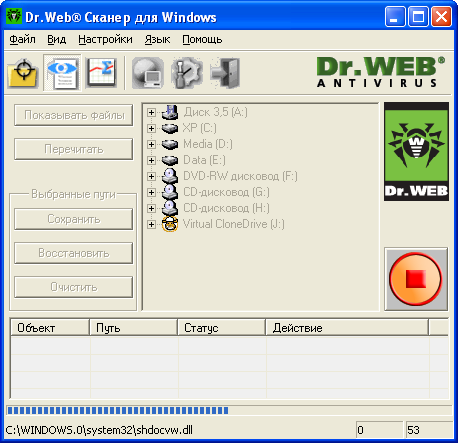Select the DVD-RW дисковод (F:) entry
The image size is (458, 443).
pyautogui.click(x=240, y=176)
